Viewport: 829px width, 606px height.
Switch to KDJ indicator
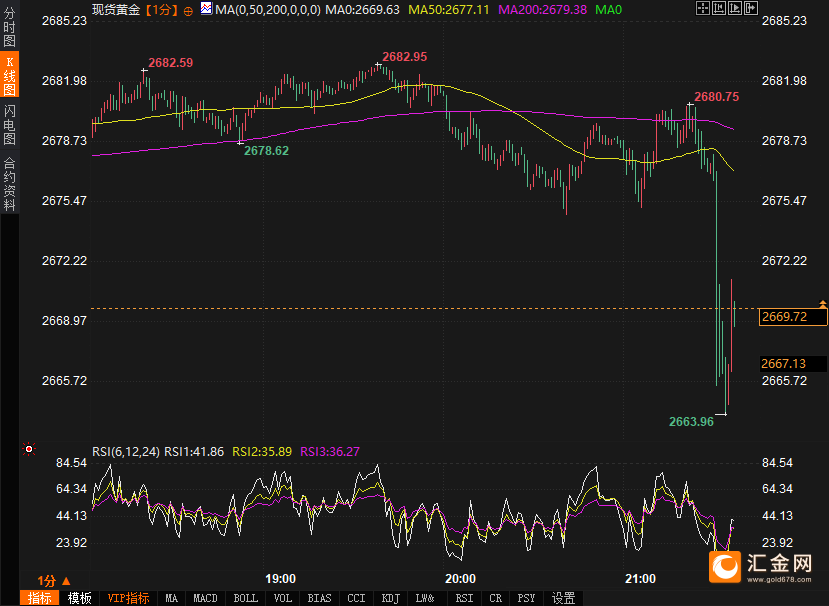[388, 598]
